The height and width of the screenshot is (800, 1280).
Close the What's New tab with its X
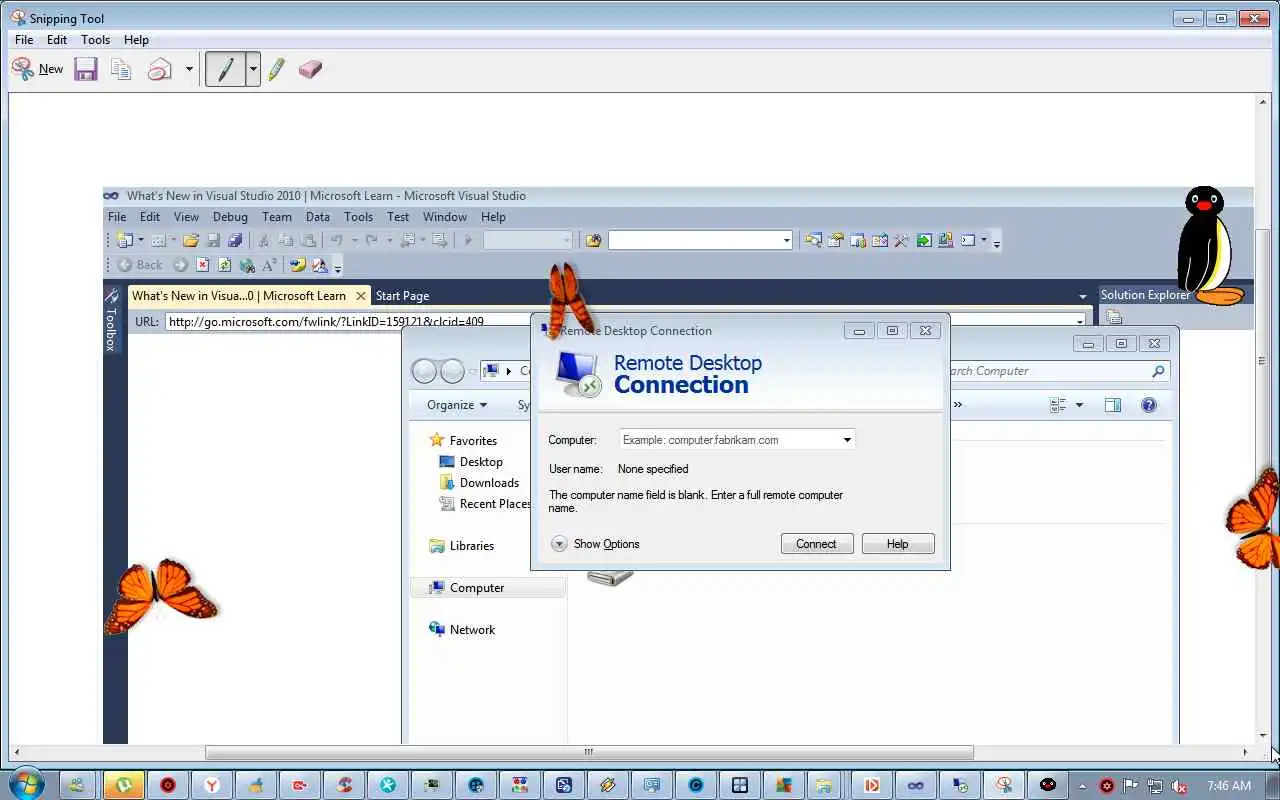[362, 296]
